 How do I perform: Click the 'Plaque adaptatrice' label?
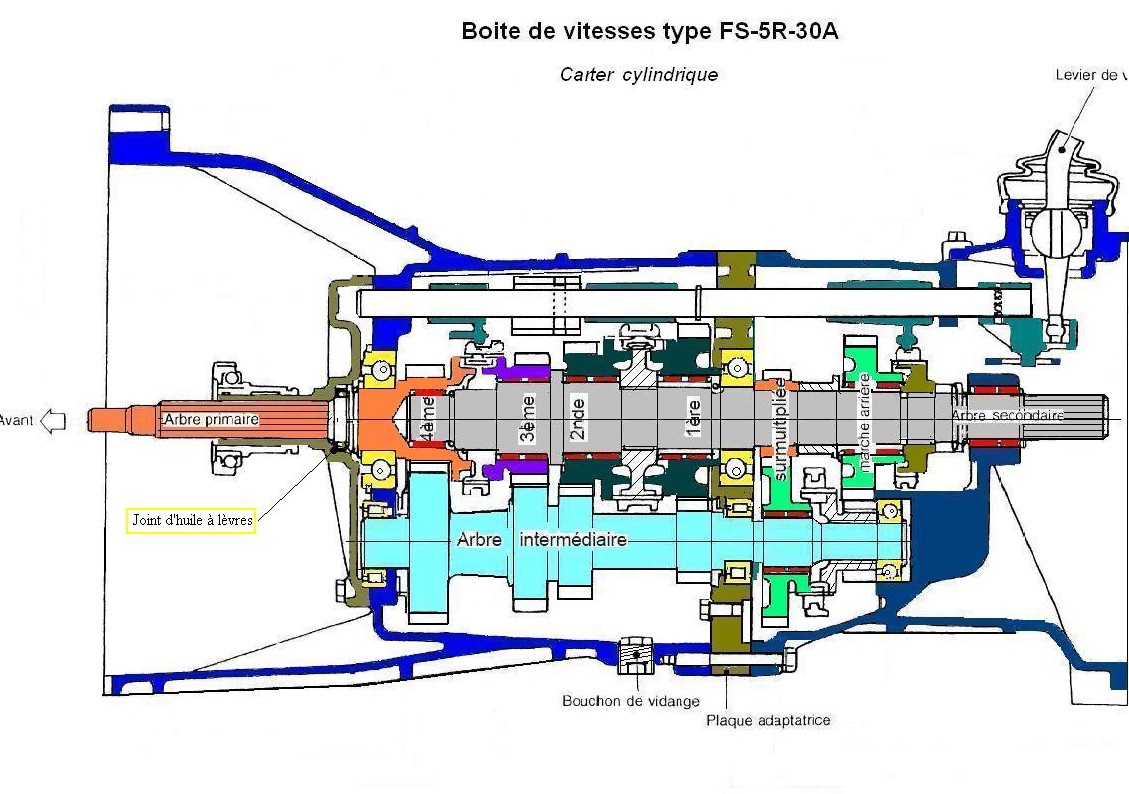pyautogui.click(x=768, y=720)
